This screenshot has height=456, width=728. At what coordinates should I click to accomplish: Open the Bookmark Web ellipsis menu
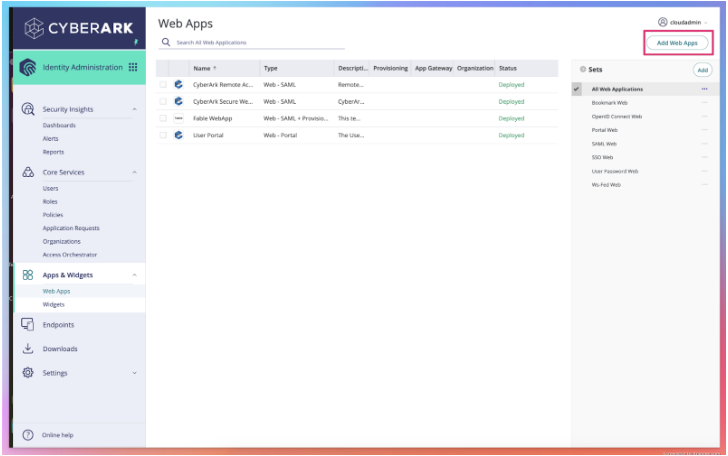coord(704,103)
